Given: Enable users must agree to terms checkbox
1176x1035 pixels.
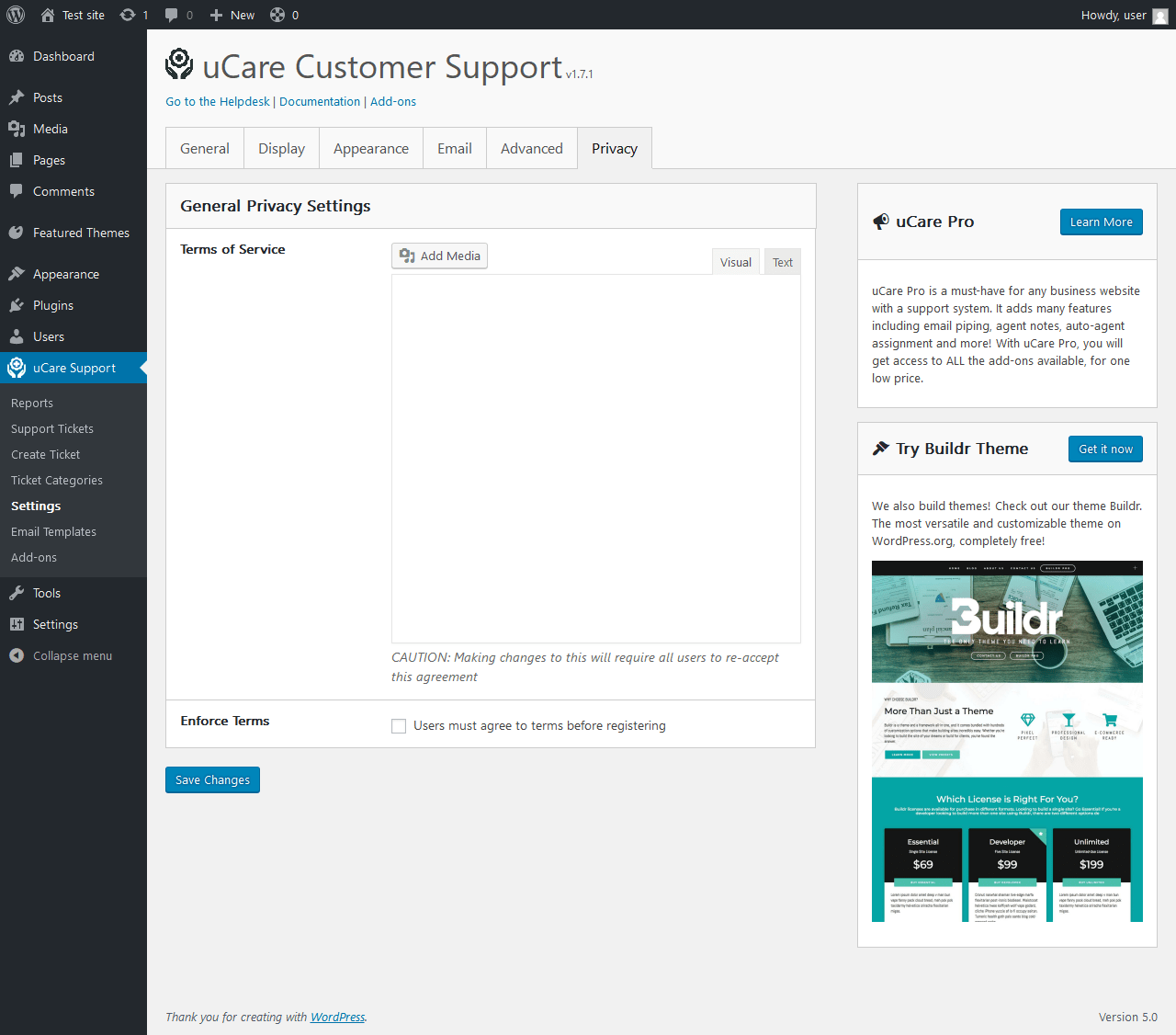Looking at the screenshot, I should click(x=399, y=726).
